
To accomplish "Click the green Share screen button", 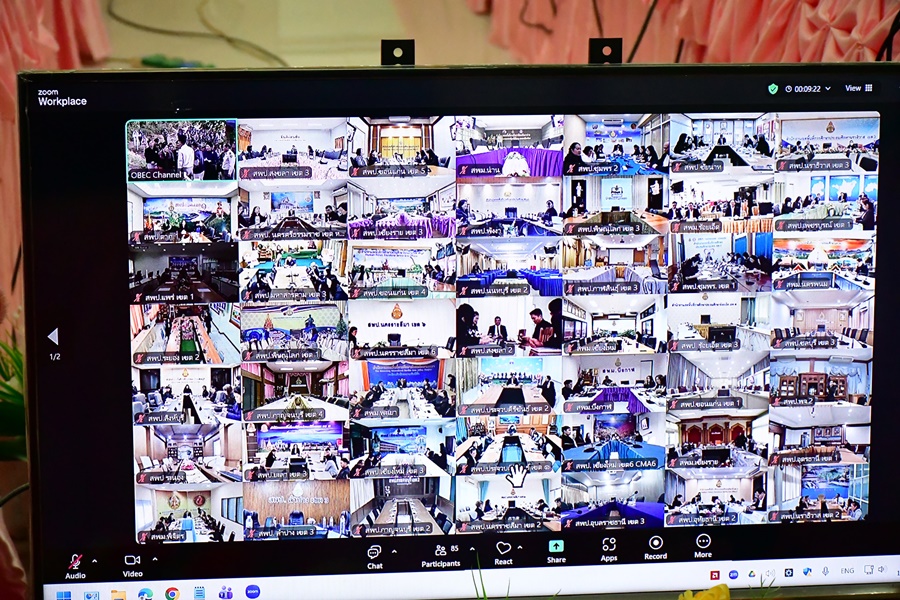I will pyautogui.click(x=556, y=547).
